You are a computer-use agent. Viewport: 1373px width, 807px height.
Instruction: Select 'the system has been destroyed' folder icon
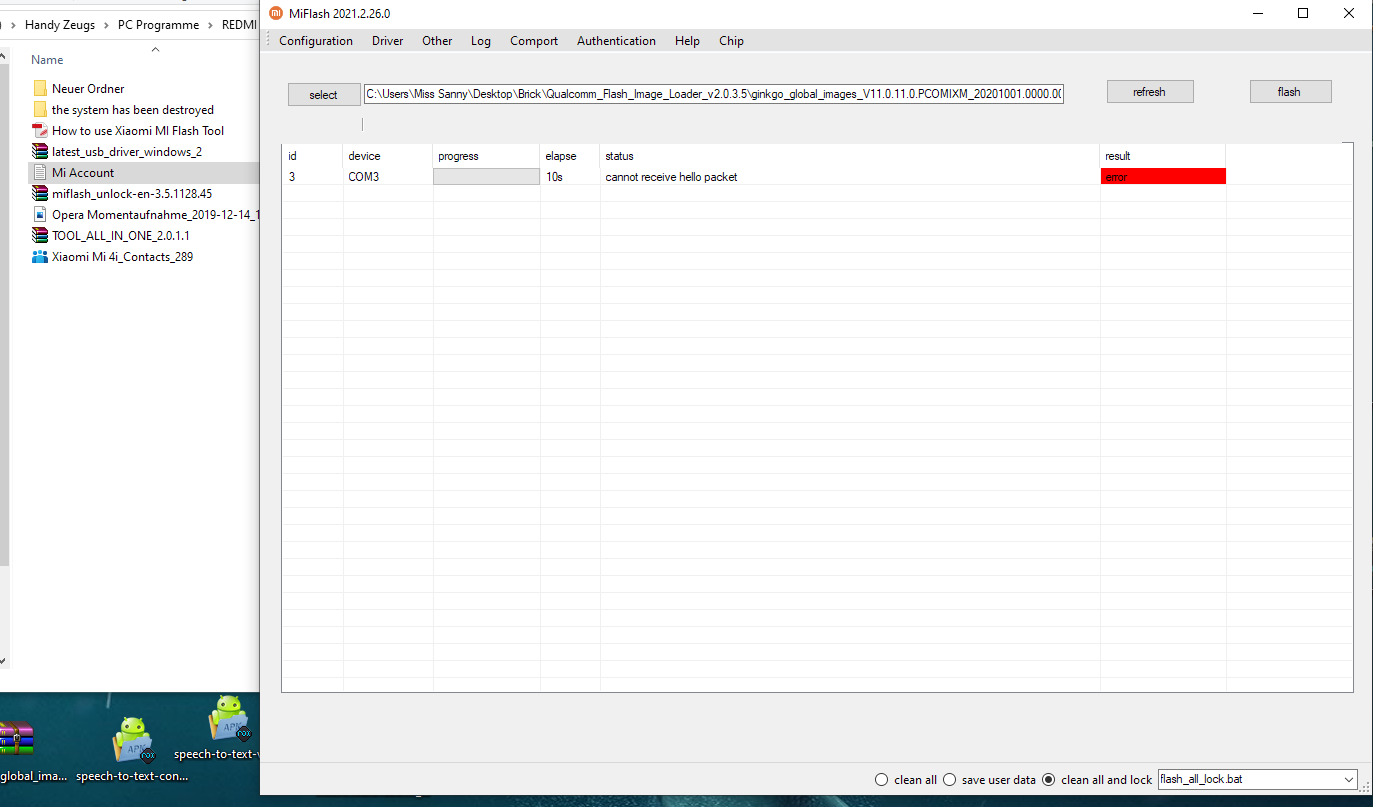[x=40, y=110]
